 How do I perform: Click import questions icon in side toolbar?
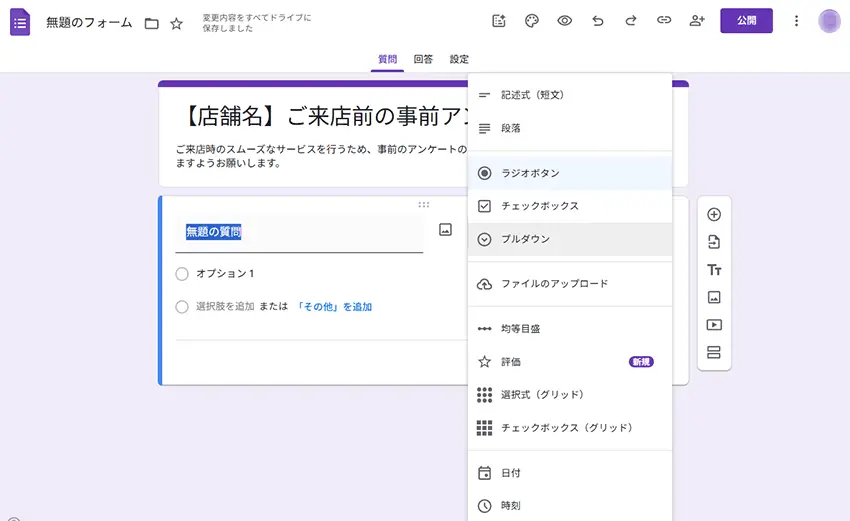point(714,242)
